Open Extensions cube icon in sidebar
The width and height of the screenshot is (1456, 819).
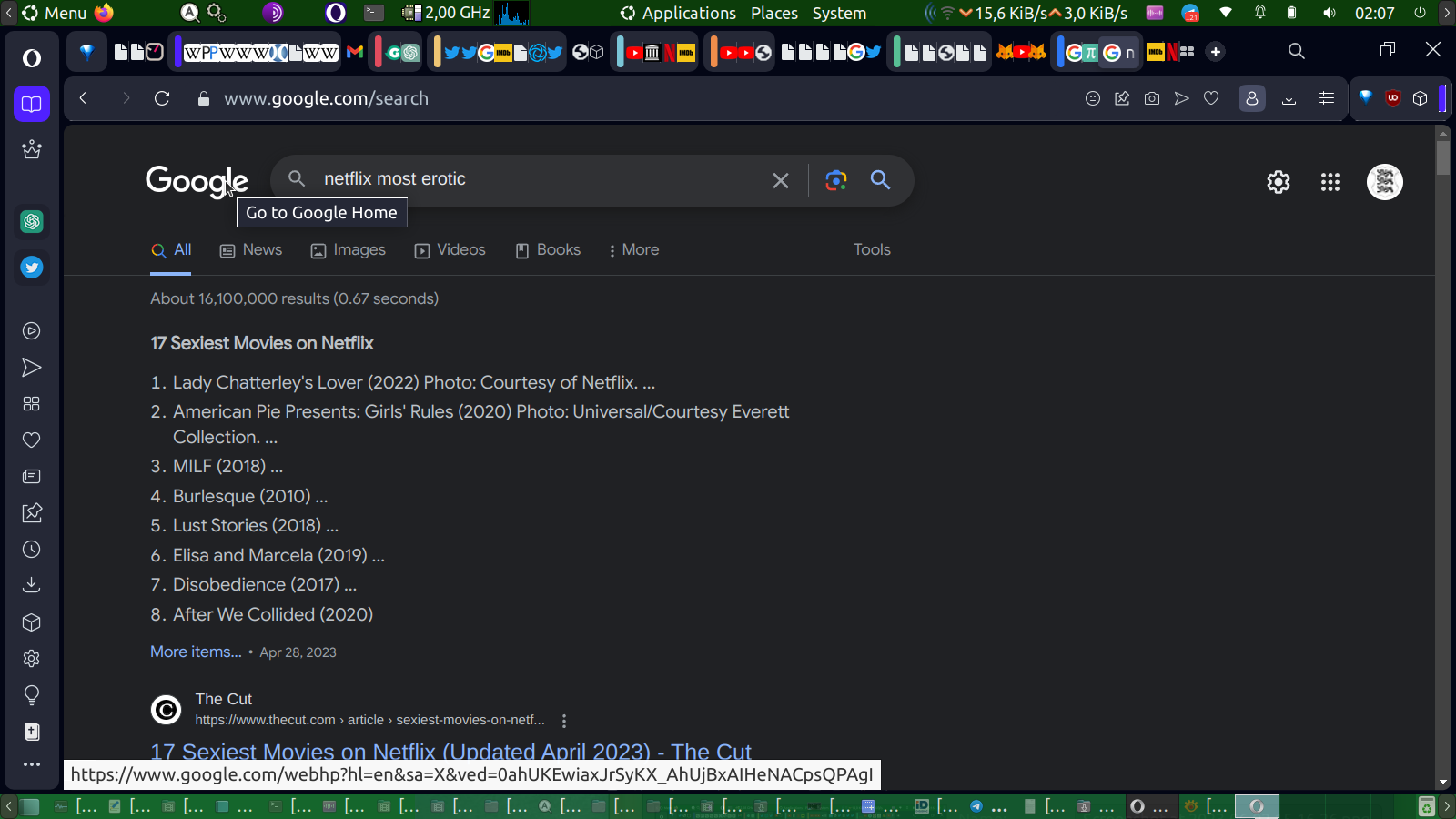[32, 622]
